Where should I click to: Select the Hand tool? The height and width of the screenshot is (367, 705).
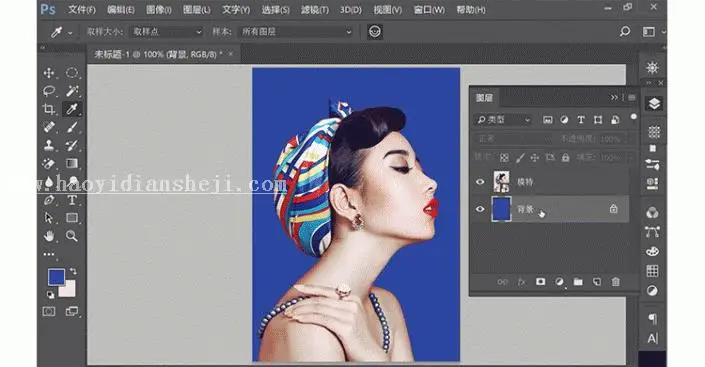pyautogui.click(x=49, y=236)
